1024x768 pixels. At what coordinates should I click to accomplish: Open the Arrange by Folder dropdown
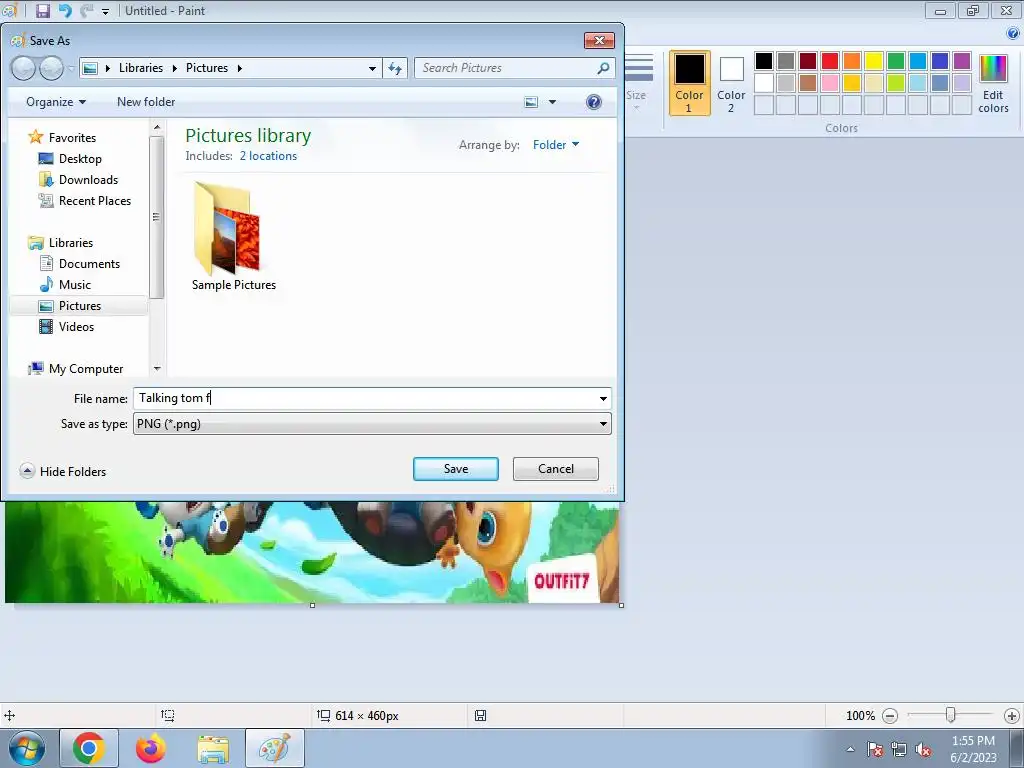556,145
